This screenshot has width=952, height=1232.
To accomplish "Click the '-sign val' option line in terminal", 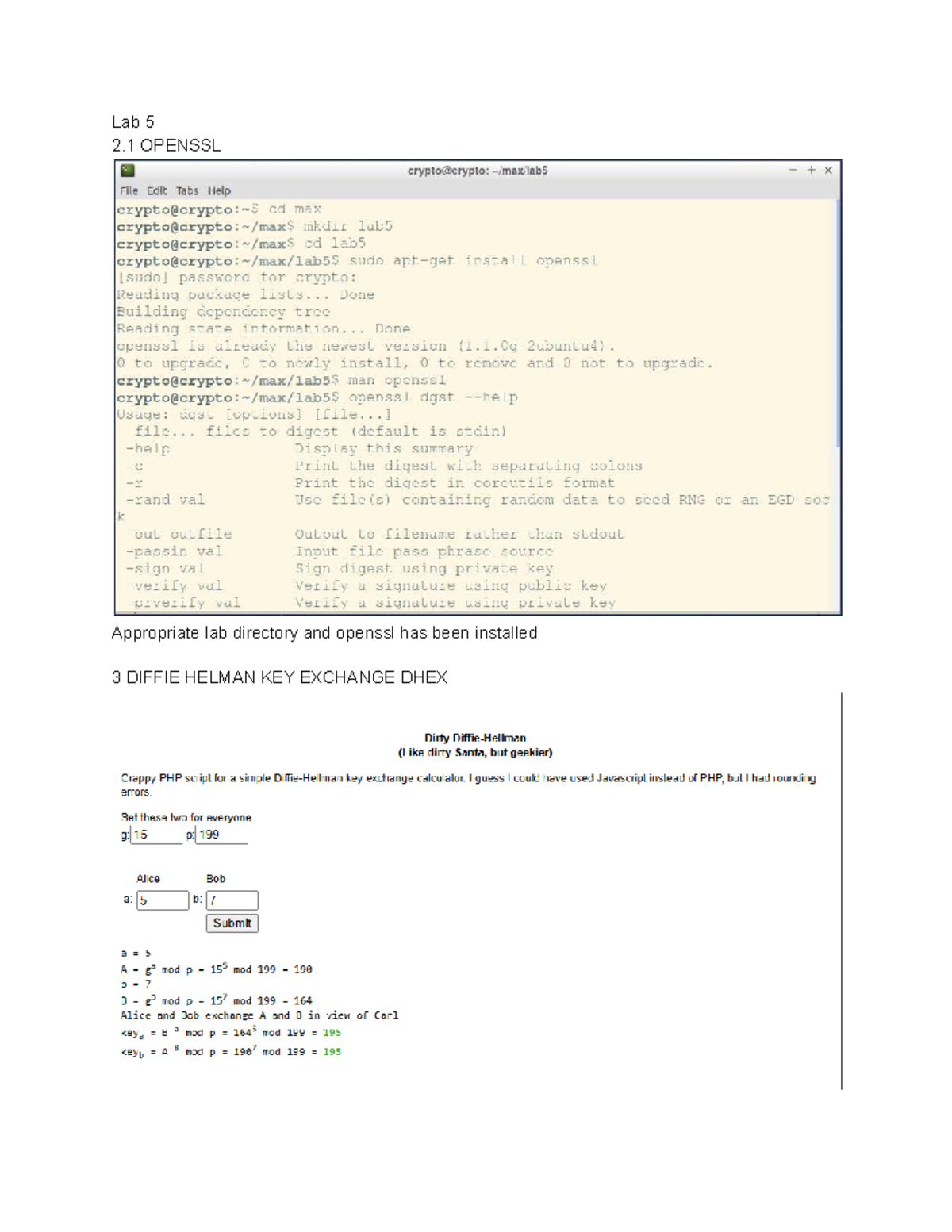I will [340, 569].
